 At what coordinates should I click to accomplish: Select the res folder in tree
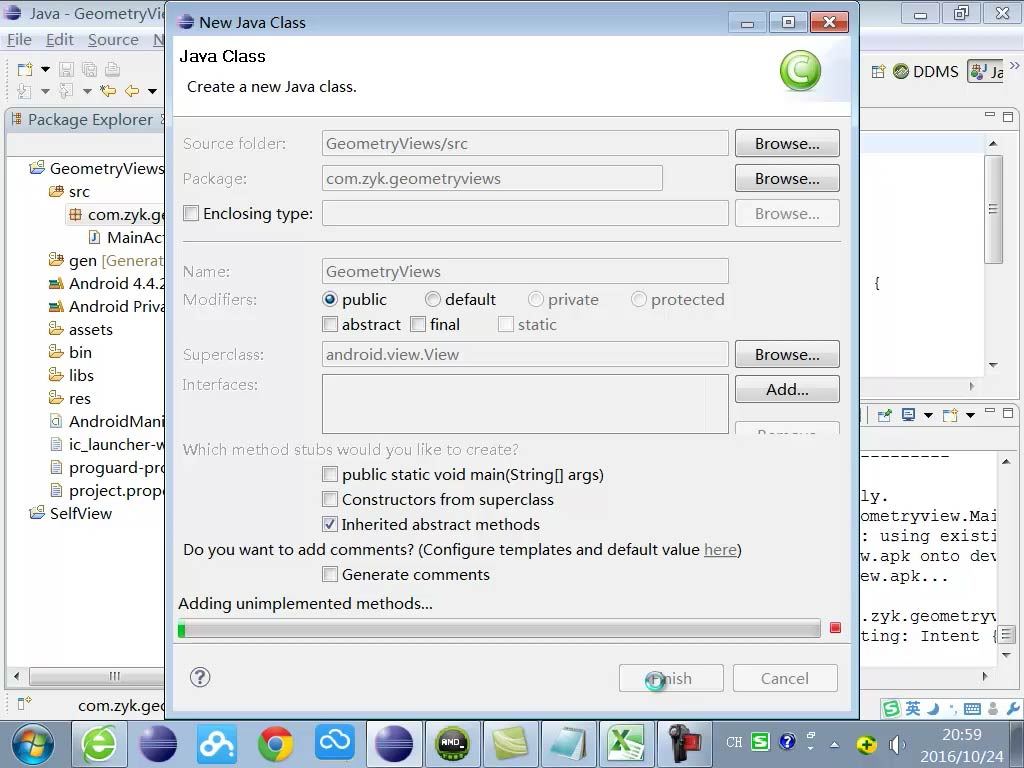pyautogui.click(x=70, y=398)
